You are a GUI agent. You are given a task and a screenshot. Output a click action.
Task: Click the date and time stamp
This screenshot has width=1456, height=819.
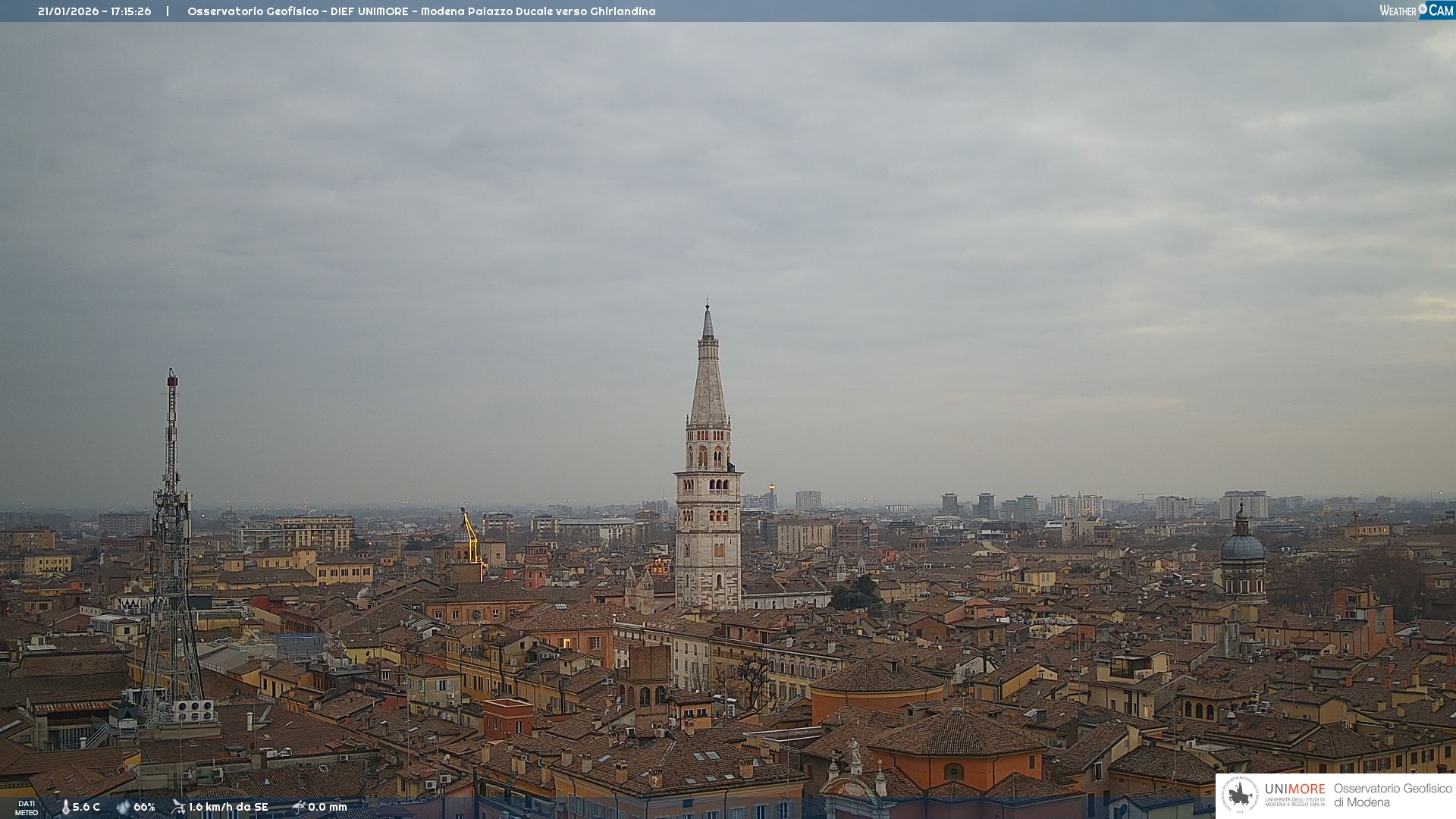94,11
